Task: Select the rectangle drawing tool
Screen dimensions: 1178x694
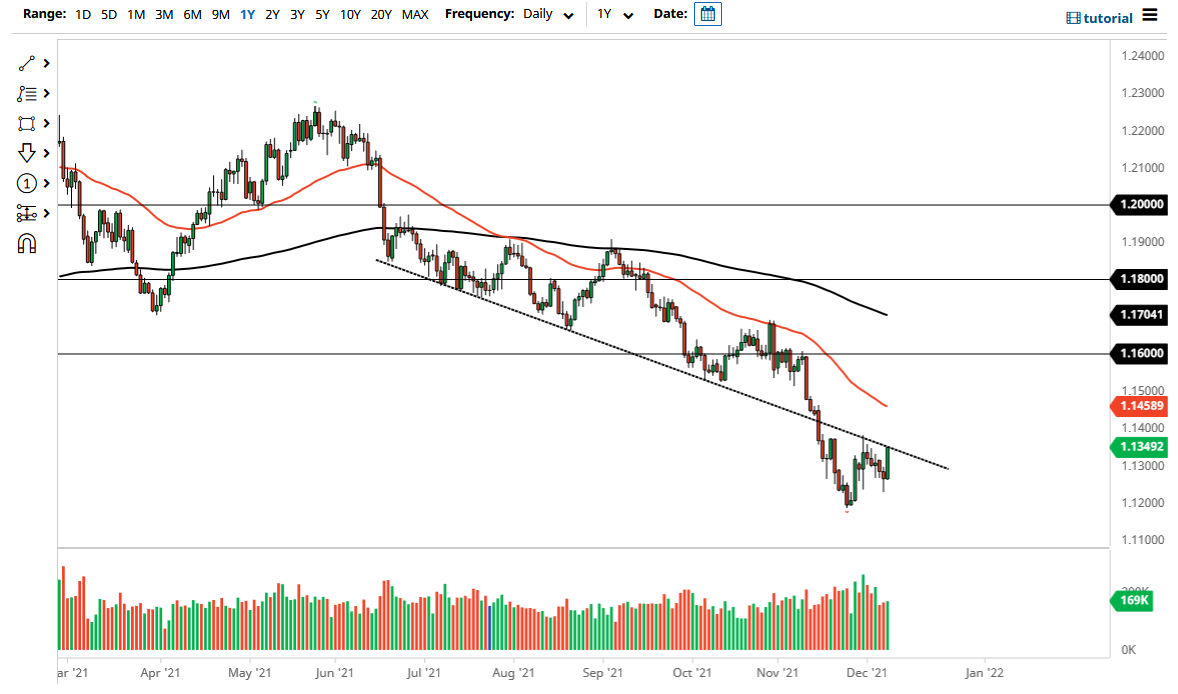Action: tap(27, 123)
